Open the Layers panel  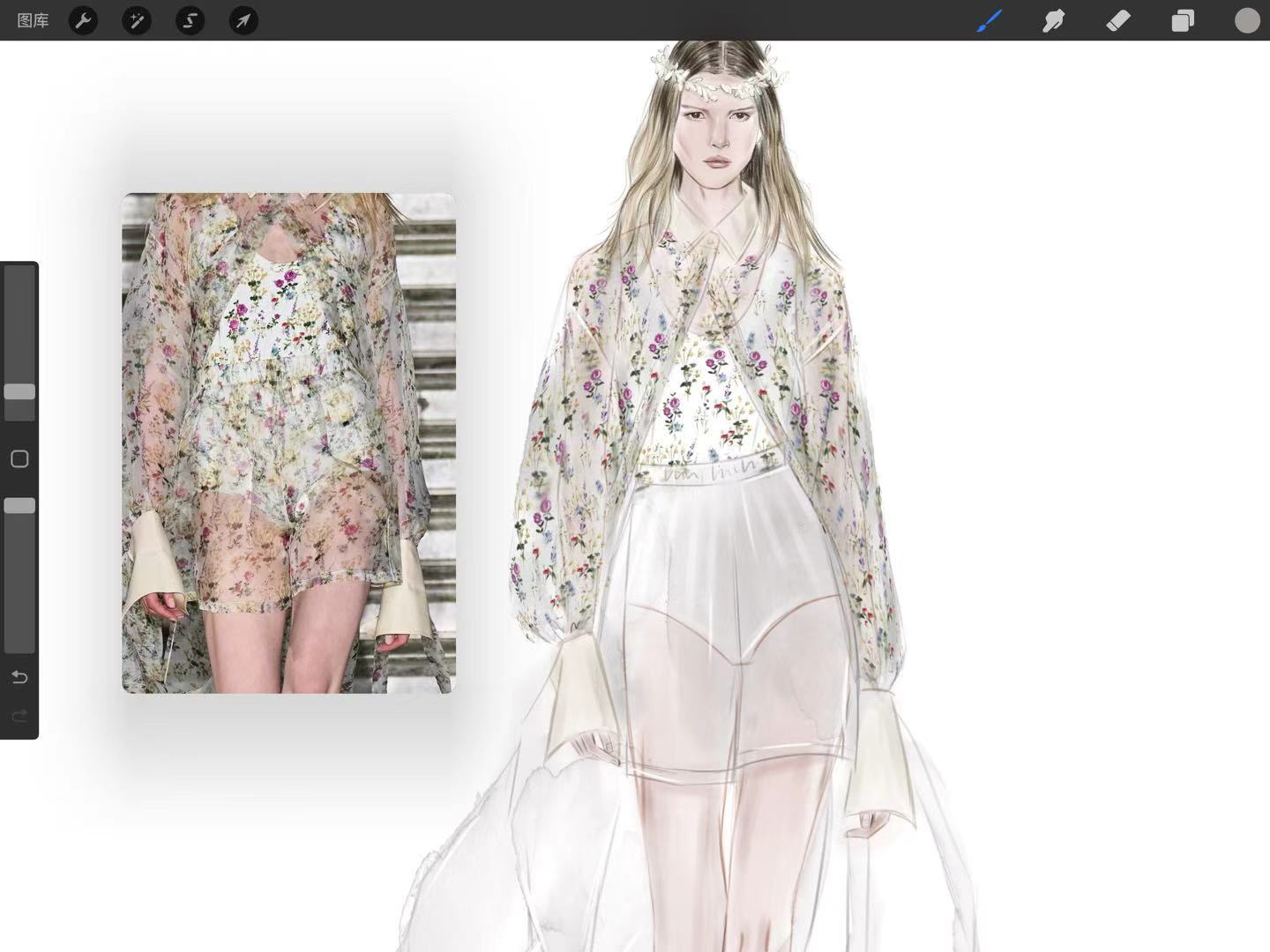(x=1183, y=20)
